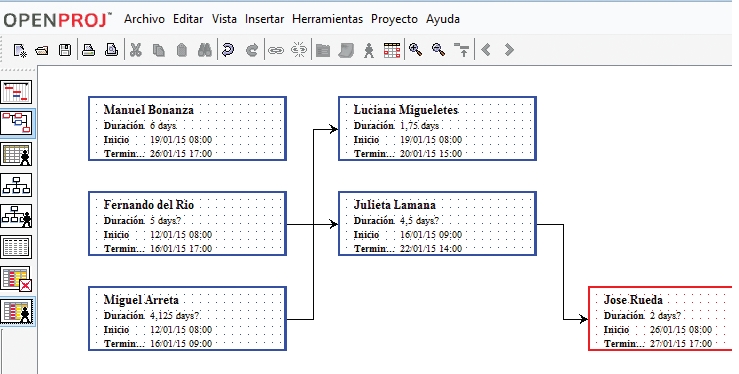Open the Archivo menu
Viewport: 739px width, 374px height.
point(144,19)
